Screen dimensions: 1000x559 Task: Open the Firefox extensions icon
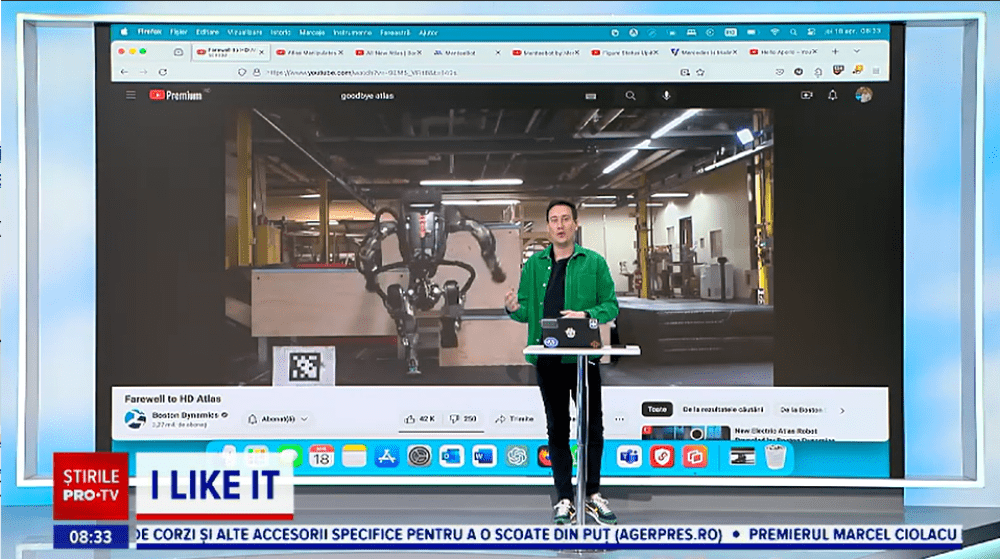click(818, 72)
